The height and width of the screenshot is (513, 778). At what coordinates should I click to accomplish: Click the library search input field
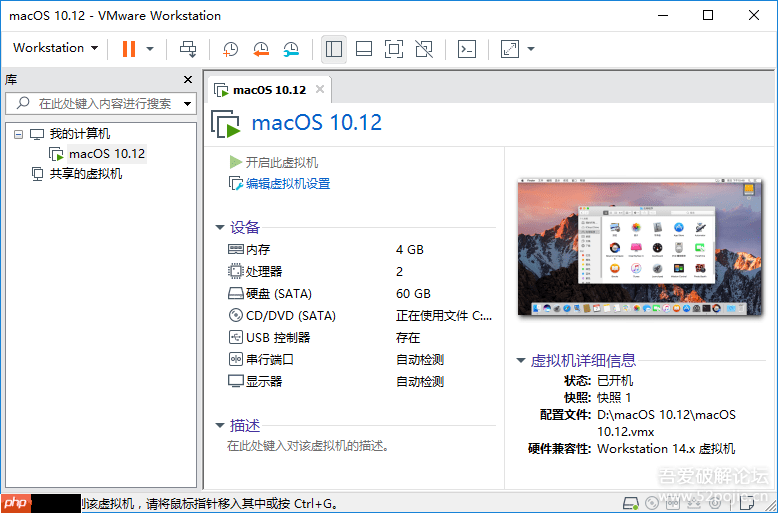(102, 103)
